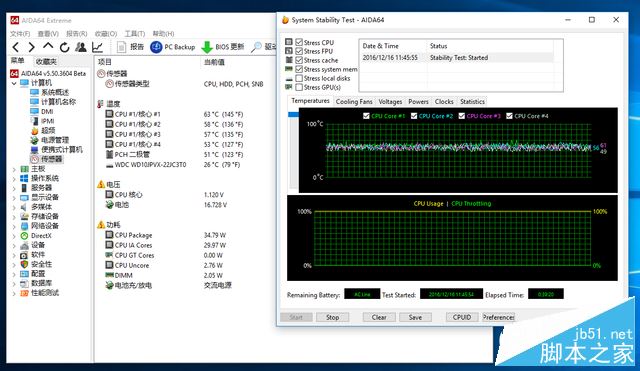640x371 pixels.
Task: Click the Clear button
Action: tap(379, 317)
